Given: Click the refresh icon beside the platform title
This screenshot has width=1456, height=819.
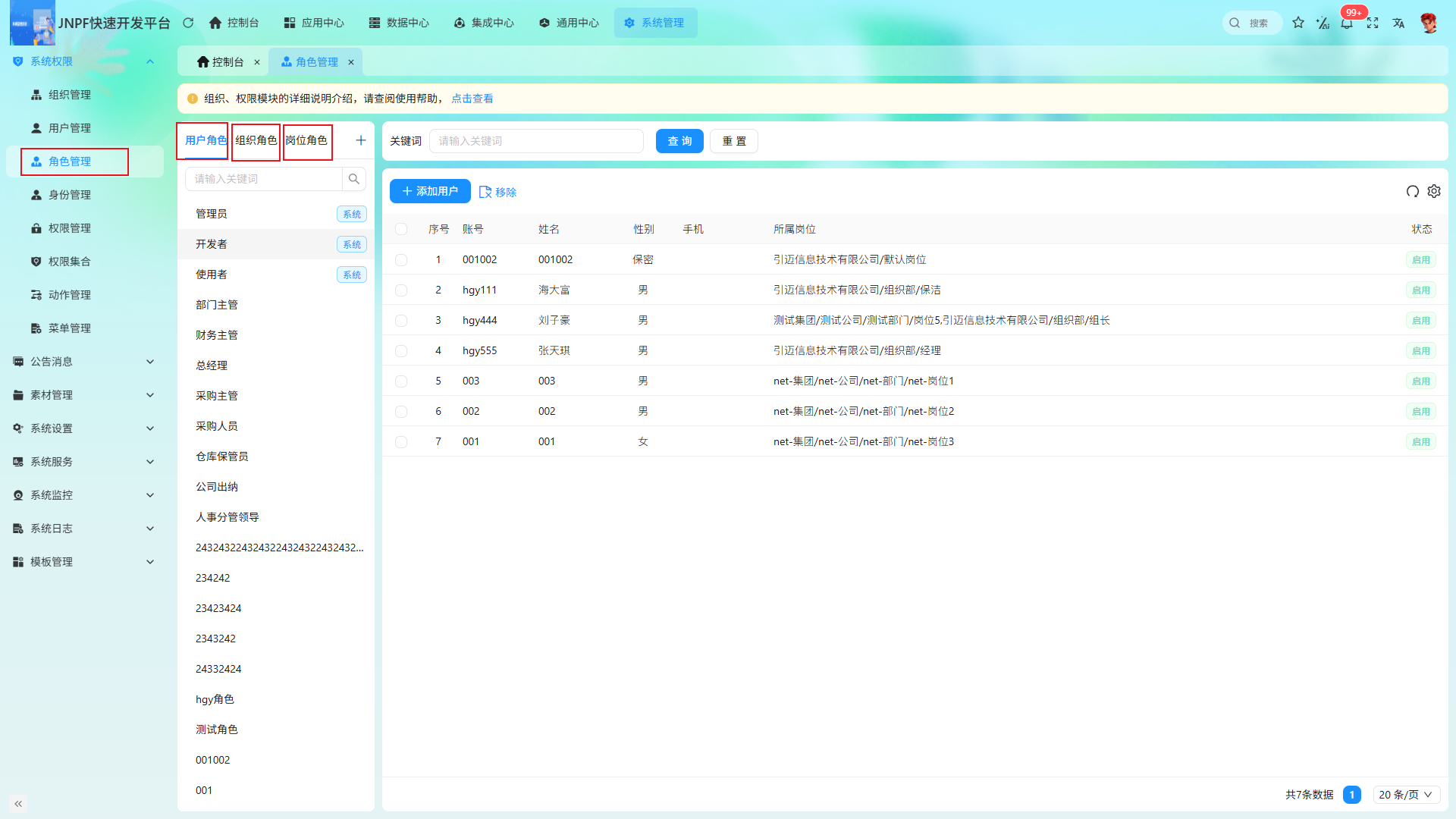Looking at the screenshot, I should click(x=188, y=23).
